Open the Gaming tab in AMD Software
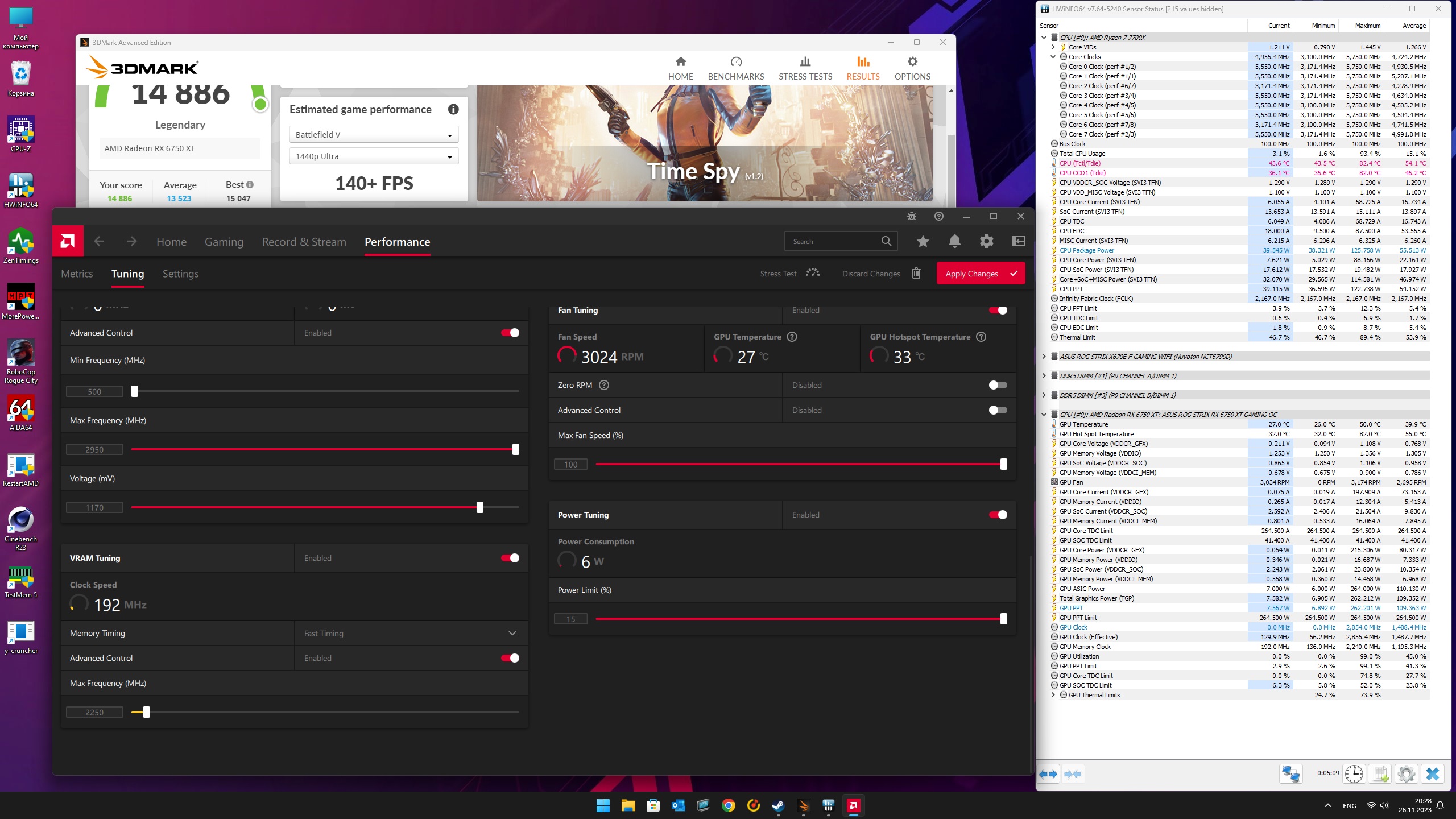 click(224, 242)
